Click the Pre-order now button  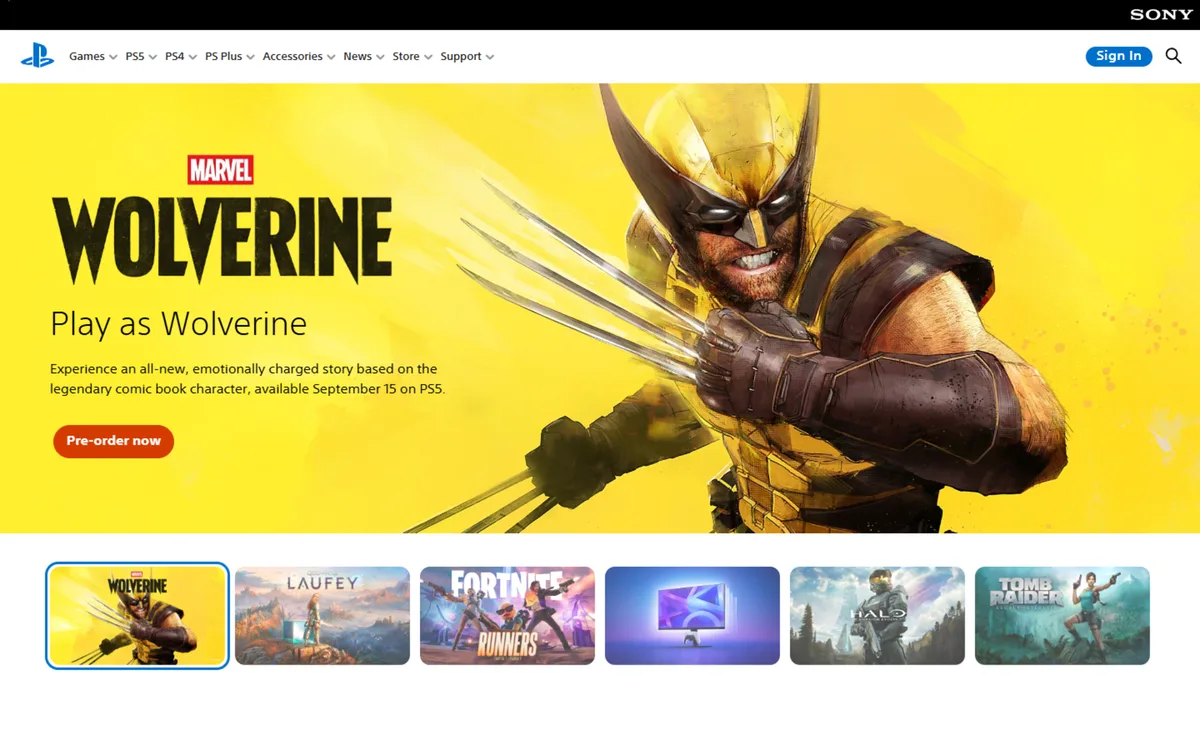pos(114,441)
